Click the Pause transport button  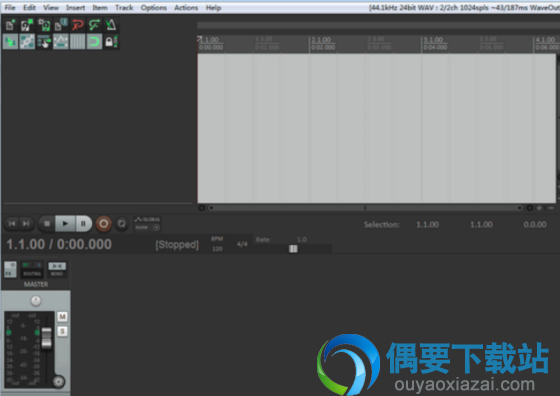pos(83,224)
